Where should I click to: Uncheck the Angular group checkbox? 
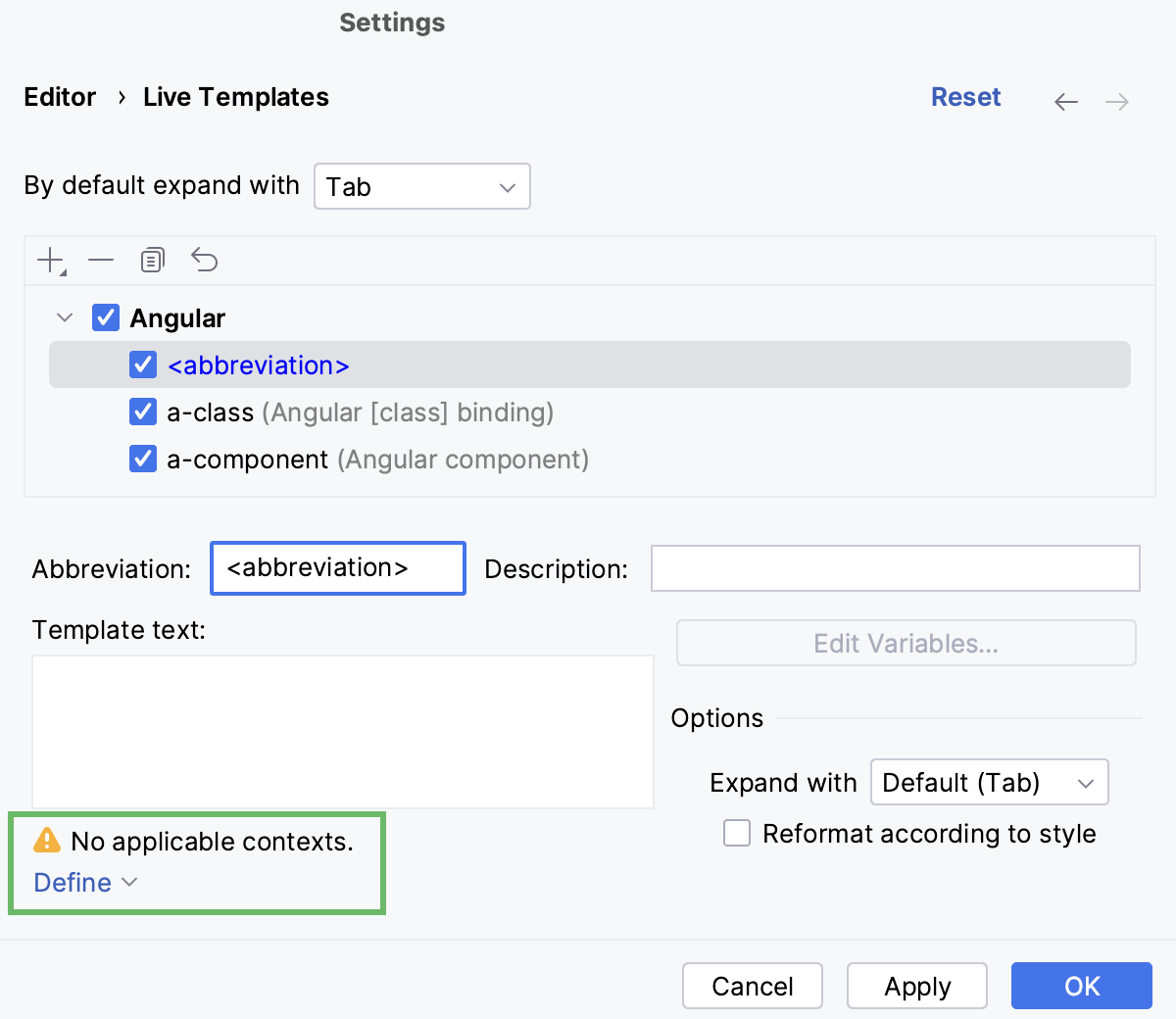(106, 317)
